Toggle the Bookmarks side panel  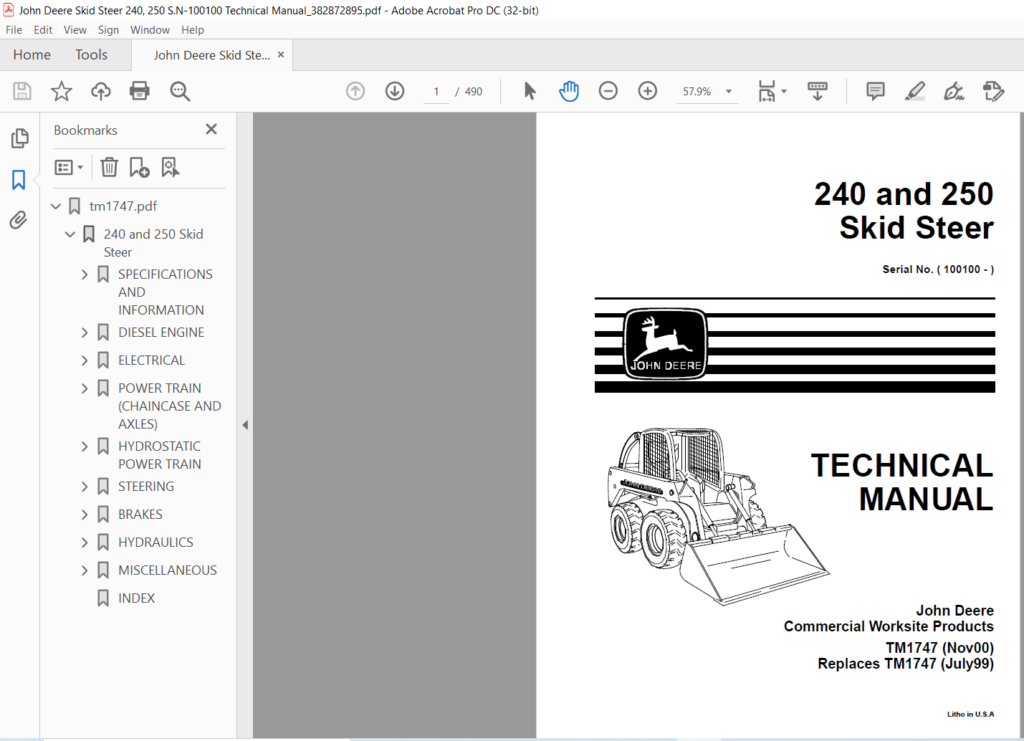click(19, 180)
